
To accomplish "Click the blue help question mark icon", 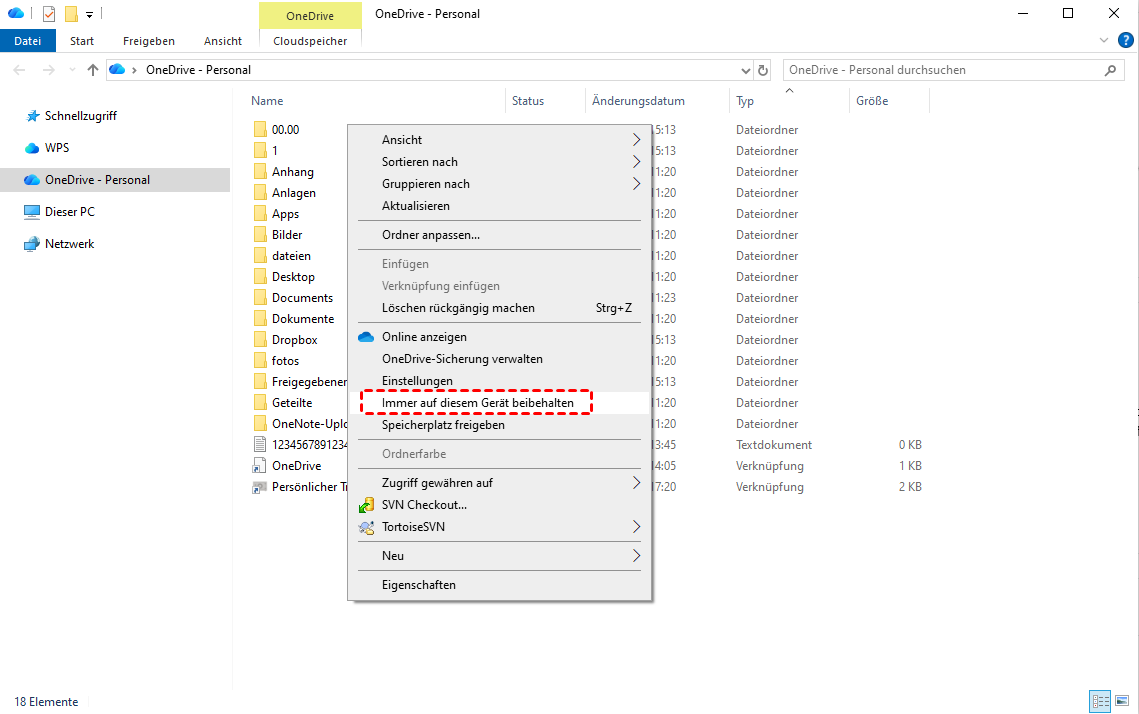I will pyautogui.click(x=1125, y=40).
